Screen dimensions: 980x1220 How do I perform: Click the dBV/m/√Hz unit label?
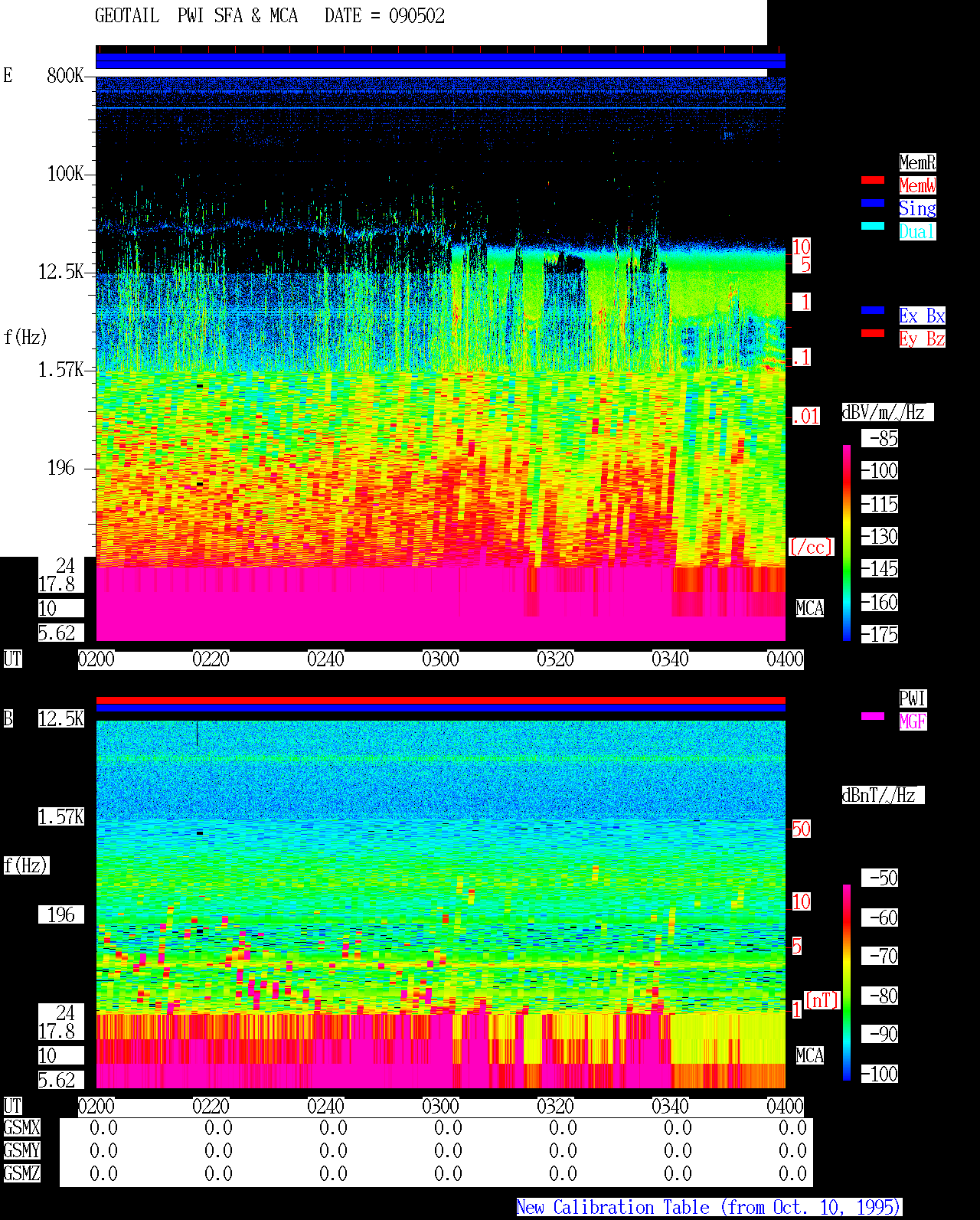pyautogui.click(x=887, y=412)
